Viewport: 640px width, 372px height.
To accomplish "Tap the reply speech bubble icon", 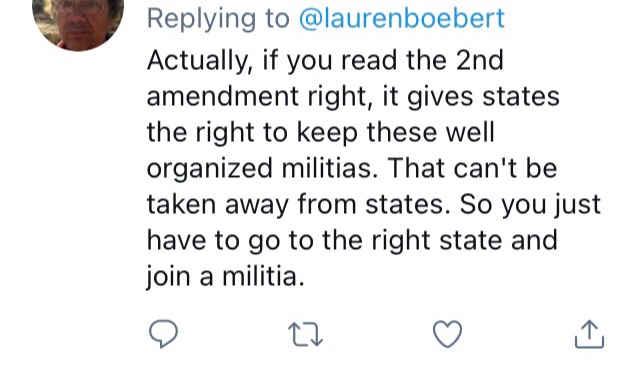I will point(164,334).
